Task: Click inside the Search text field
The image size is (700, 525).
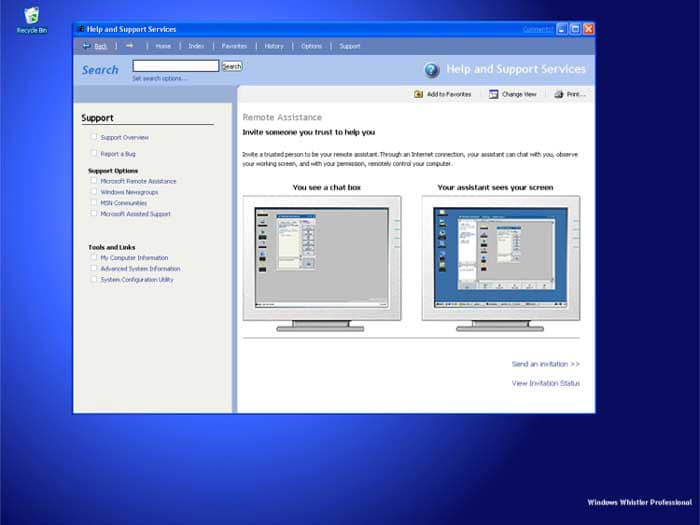Action: (x=176, y=66)
